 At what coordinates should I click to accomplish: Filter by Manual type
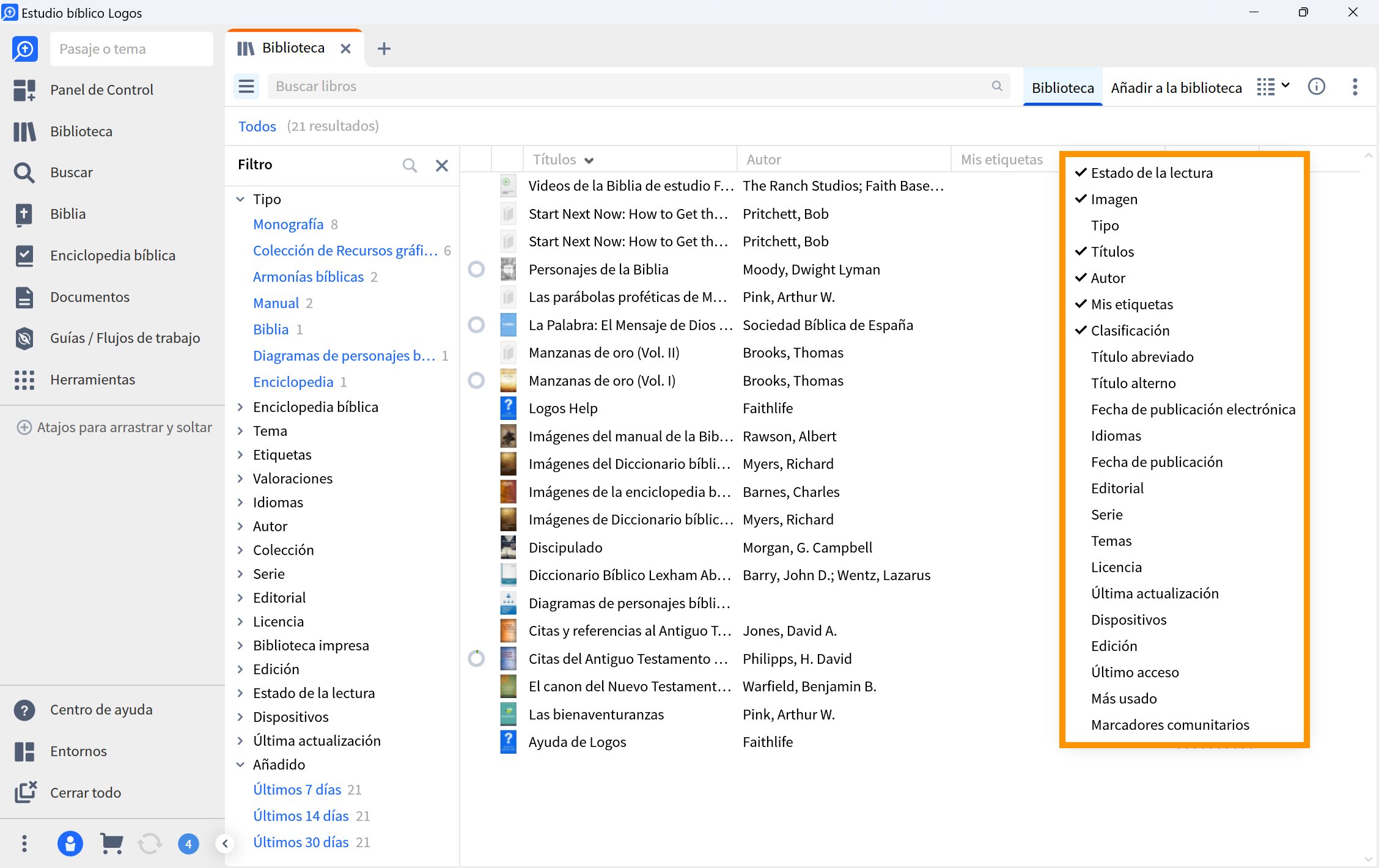click(276, 303)
